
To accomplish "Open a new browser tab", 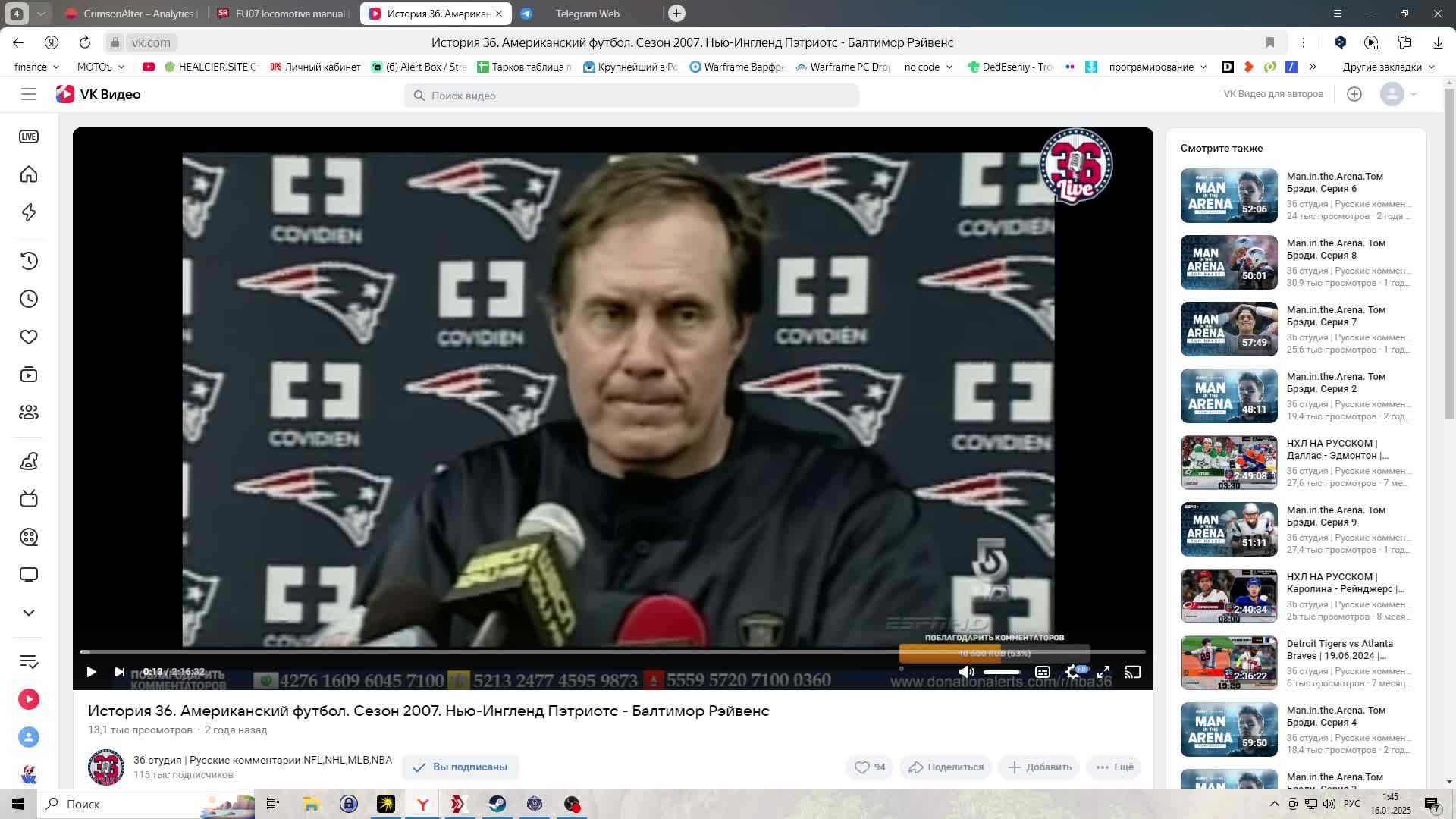I will tap(676, 14).
